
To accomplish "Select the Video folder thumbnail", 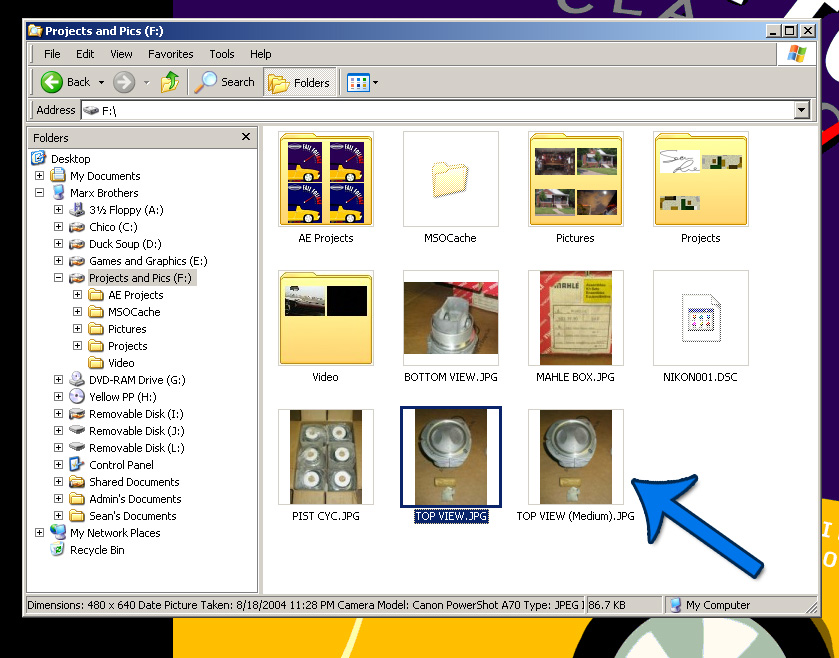I will (x=326, y=318).
